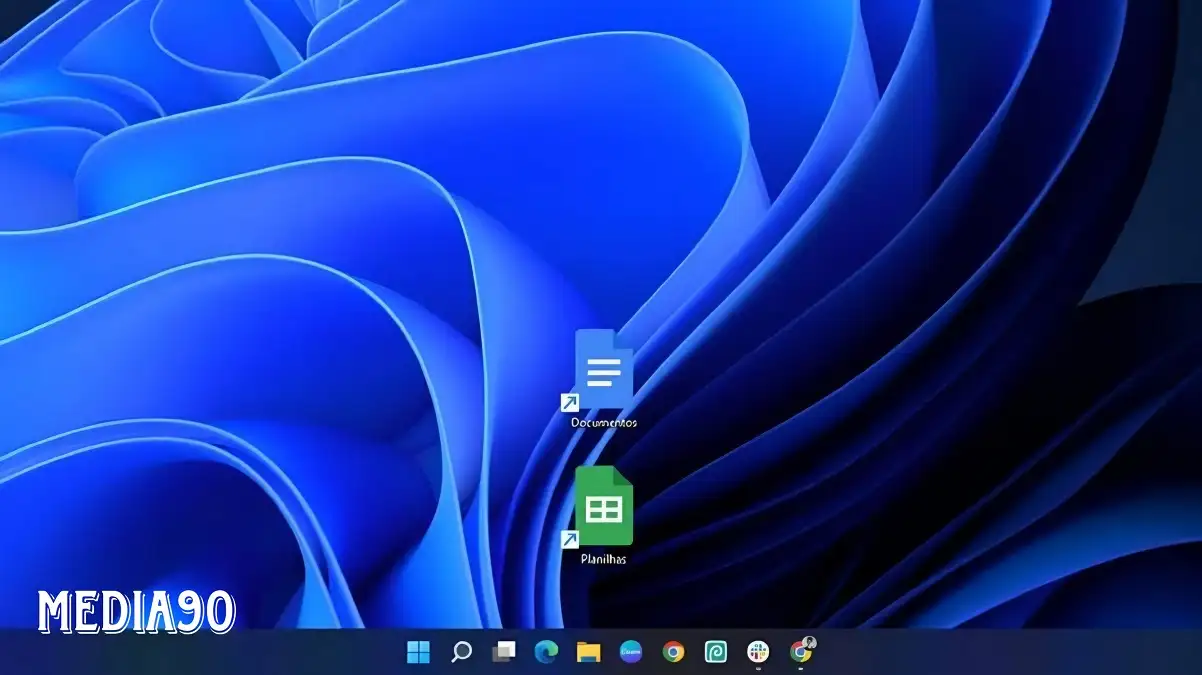
Task: Click the Media90 watermark logo
Action: [x=137, y=610]
